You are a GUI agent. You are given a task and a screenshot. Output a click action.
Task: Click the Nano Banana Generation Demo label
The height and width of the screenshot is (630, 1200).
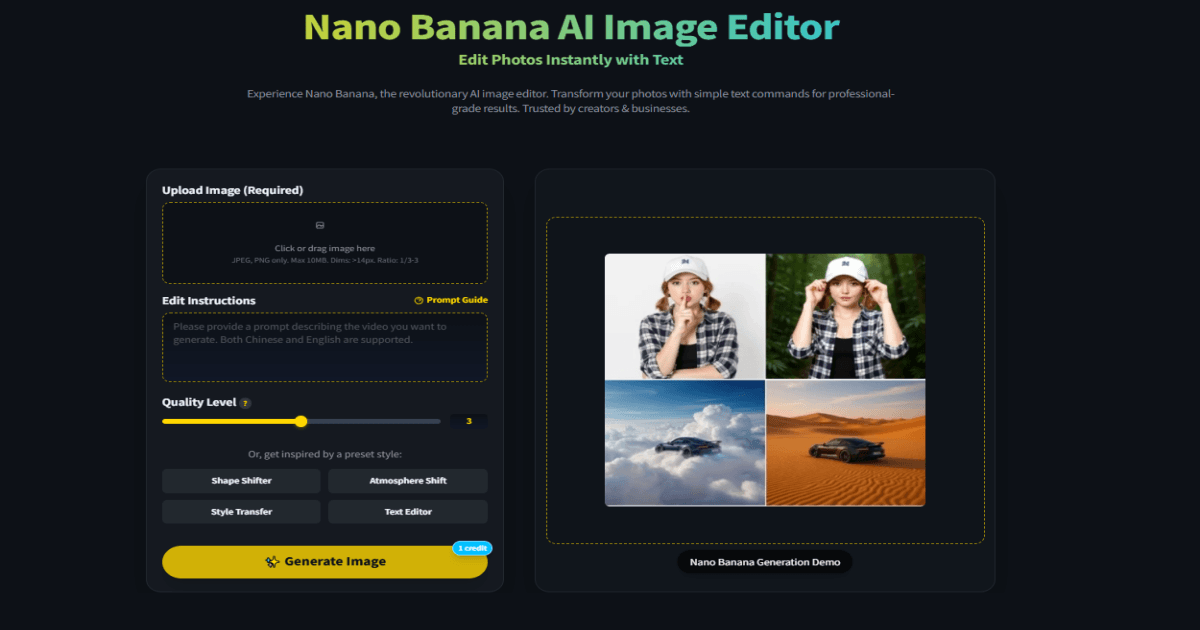[x=764, y=562]
